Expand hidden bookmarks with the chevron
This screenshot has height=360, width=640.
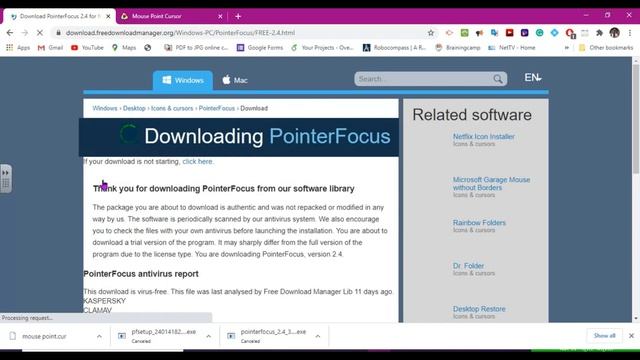567,48
